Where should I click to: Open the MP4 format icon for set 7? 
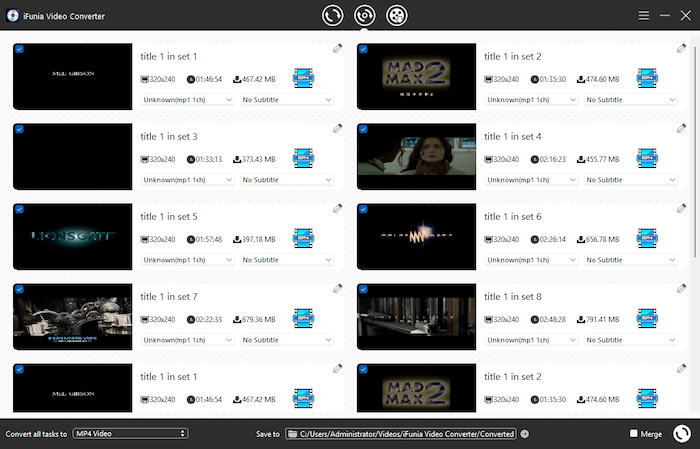click(304, 317)
